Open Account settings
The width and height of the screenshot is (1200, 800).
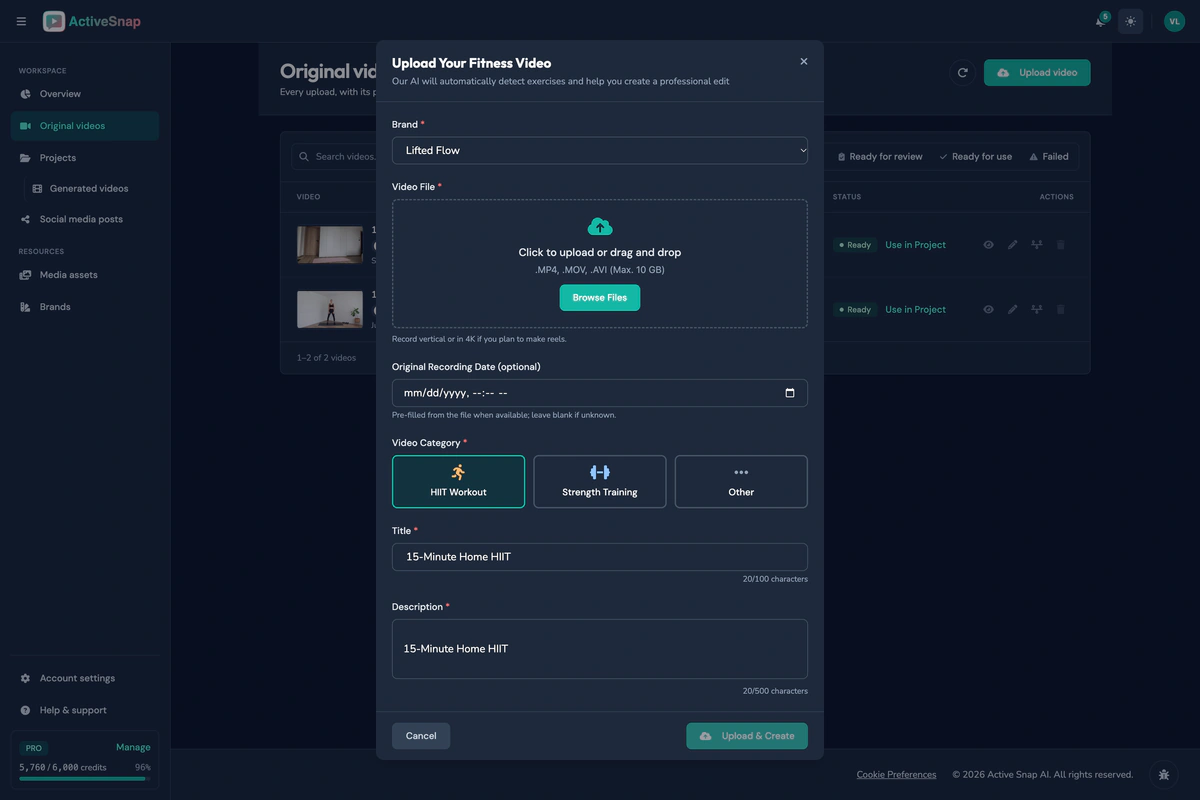click(85, 678)
